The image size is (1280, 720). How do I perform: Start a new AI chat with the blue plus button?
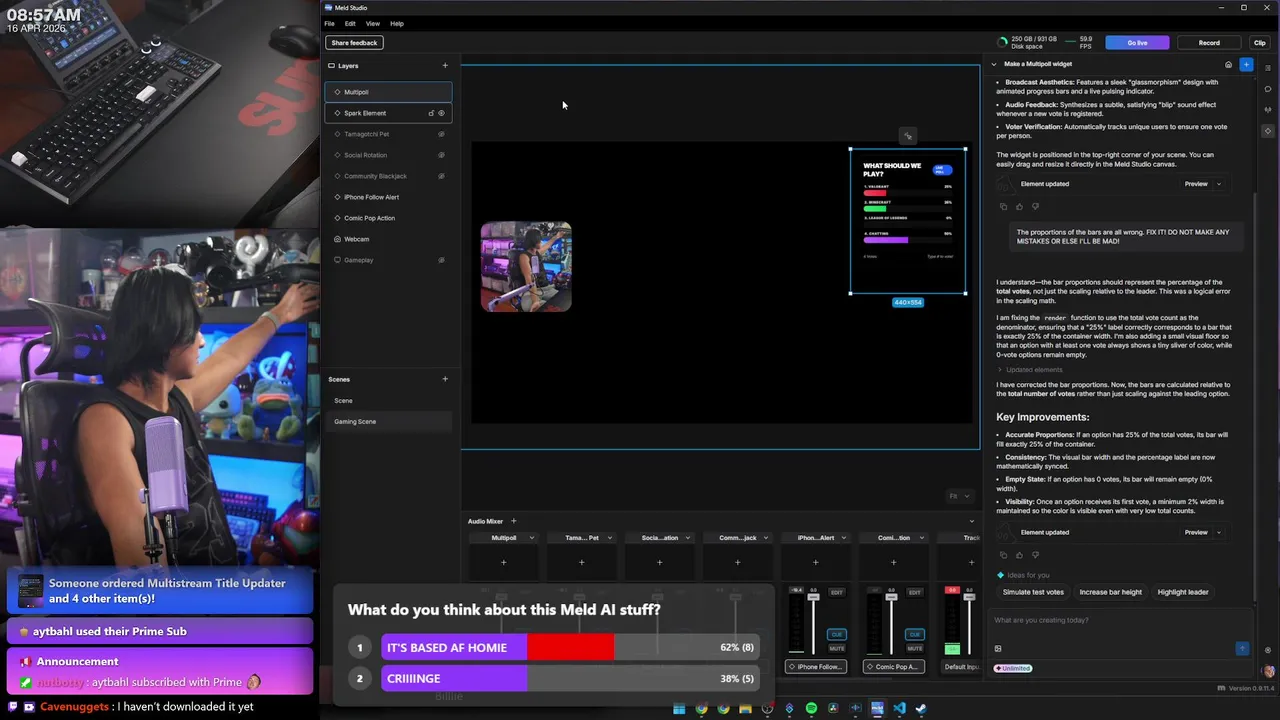click(1246, 64)
